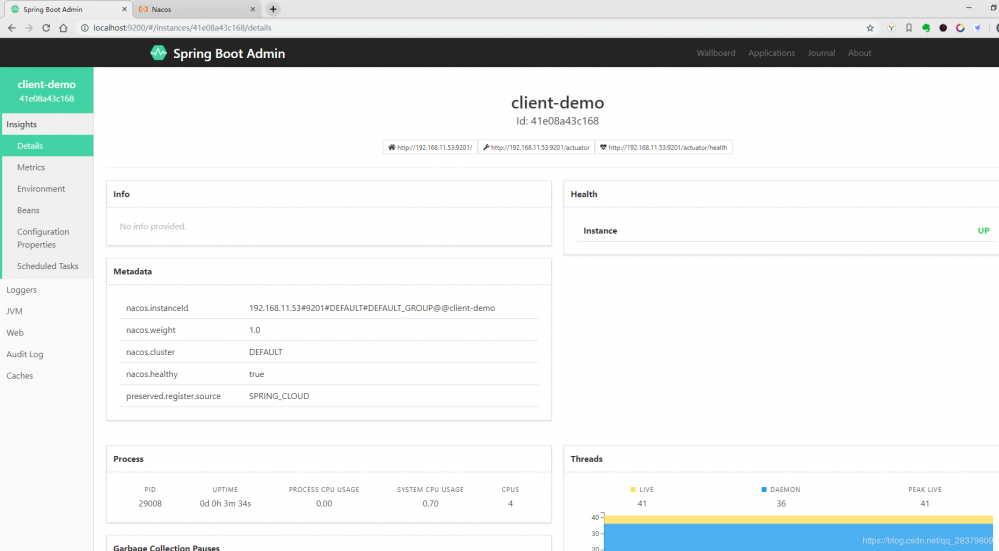Screen dimensions: 999x551
Task: Open Loggers in the sidebar
Action: pyautogui.click(x=47, y=290)
